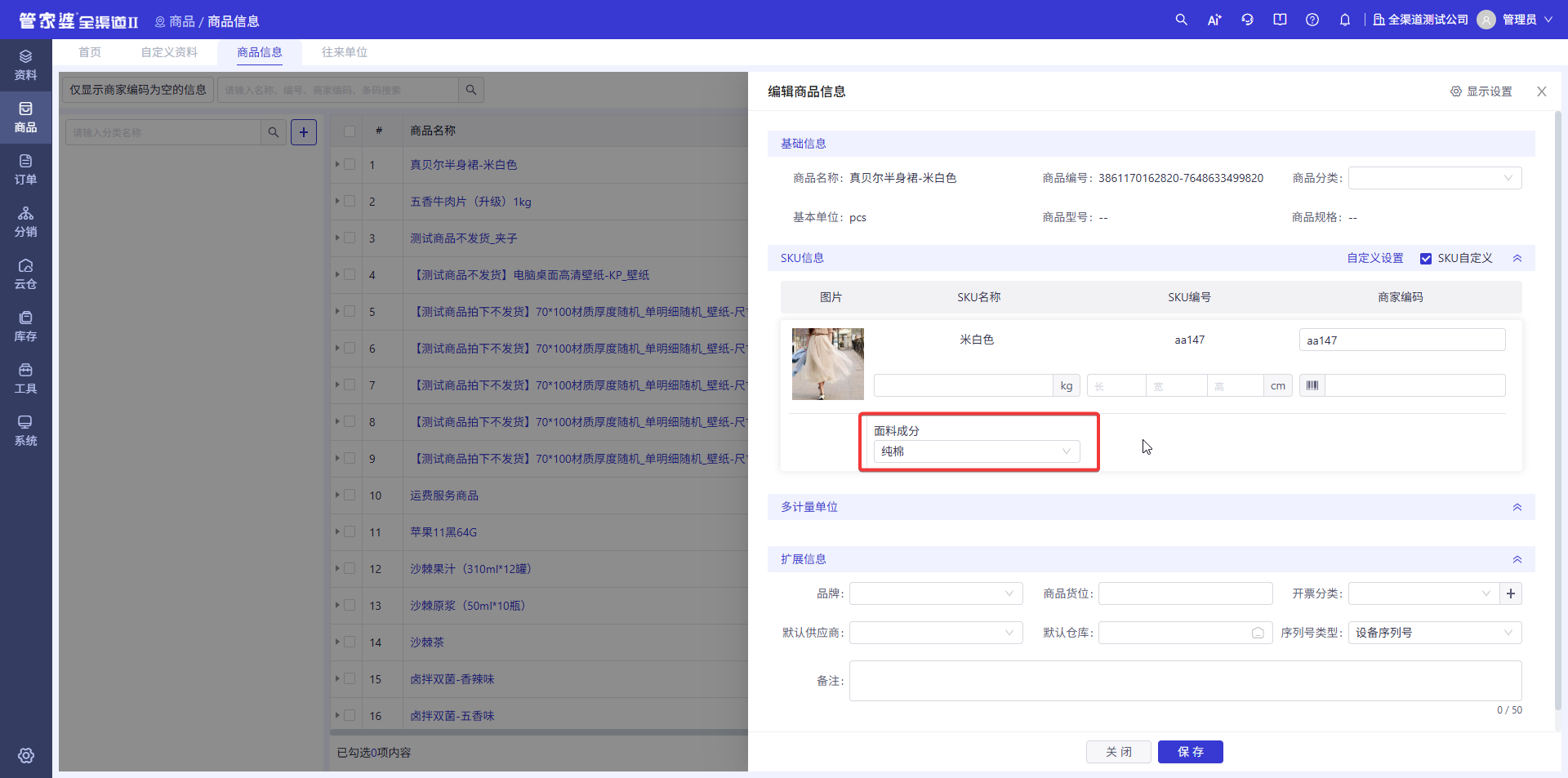Switch to the 商品信息 tab
The width and height of the screenshot is (1568, 778).
click(260, 52)
